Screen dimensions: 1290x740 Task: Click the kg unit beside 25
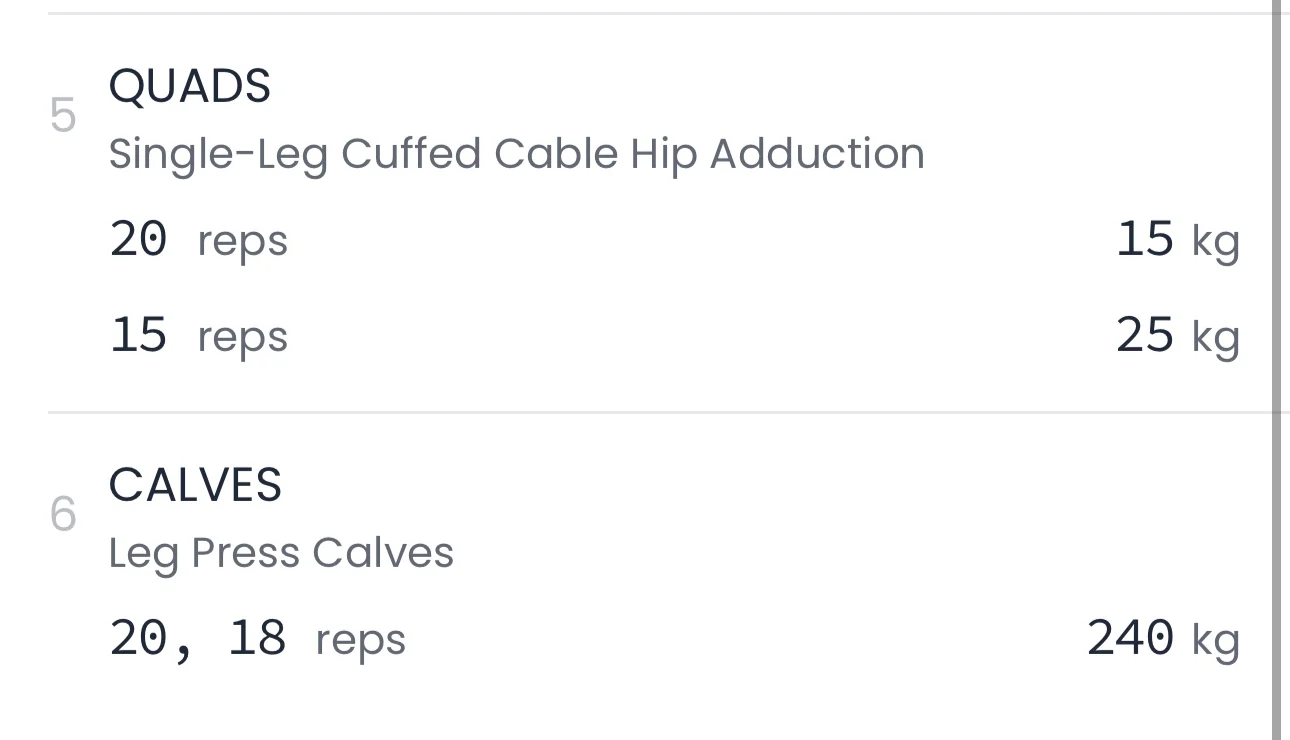[x=1216, y=337]
